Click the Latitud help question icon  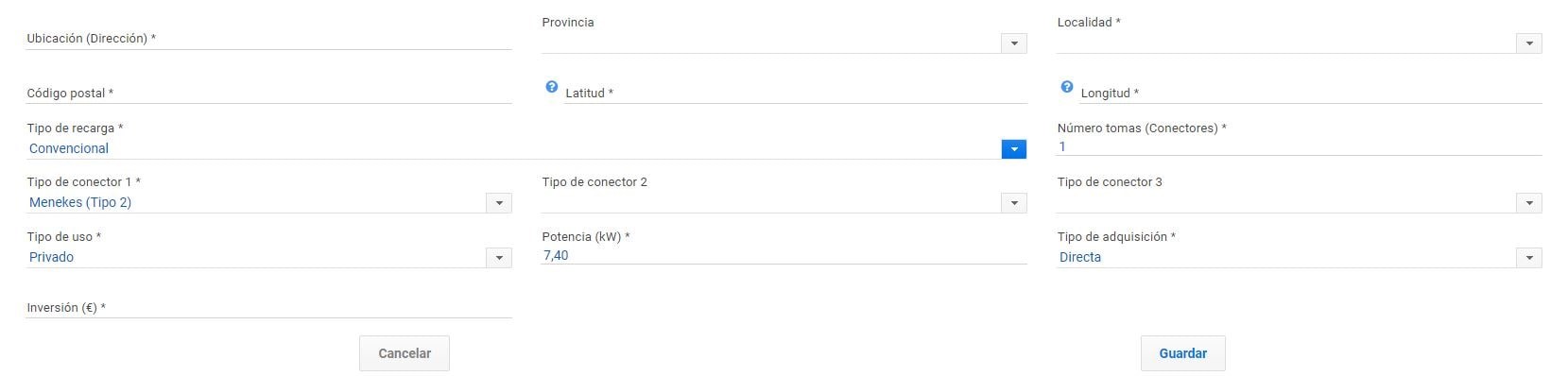click(x=552, y=87)
